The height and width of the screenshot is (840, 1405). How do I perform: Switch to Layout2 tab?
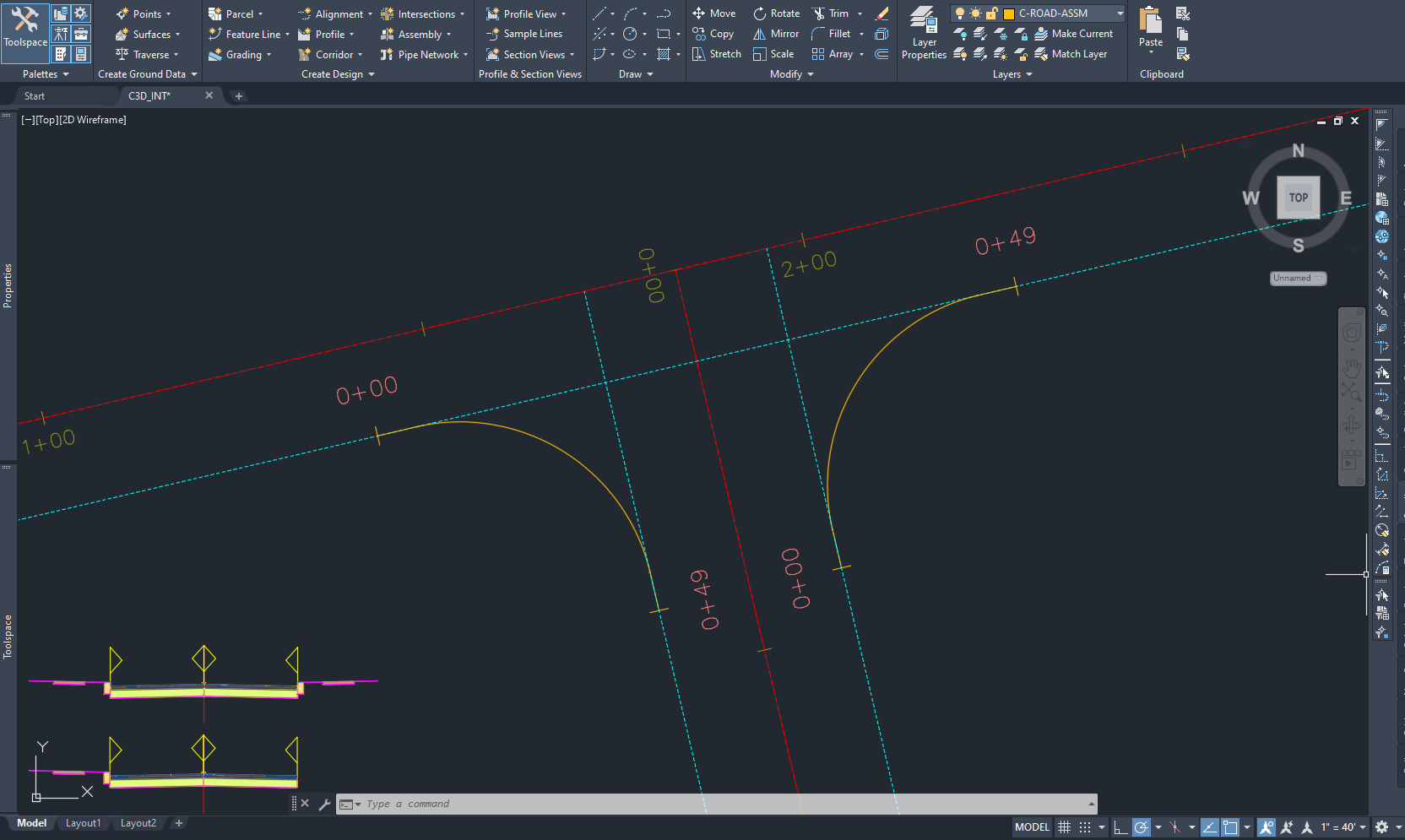[138, 823]
